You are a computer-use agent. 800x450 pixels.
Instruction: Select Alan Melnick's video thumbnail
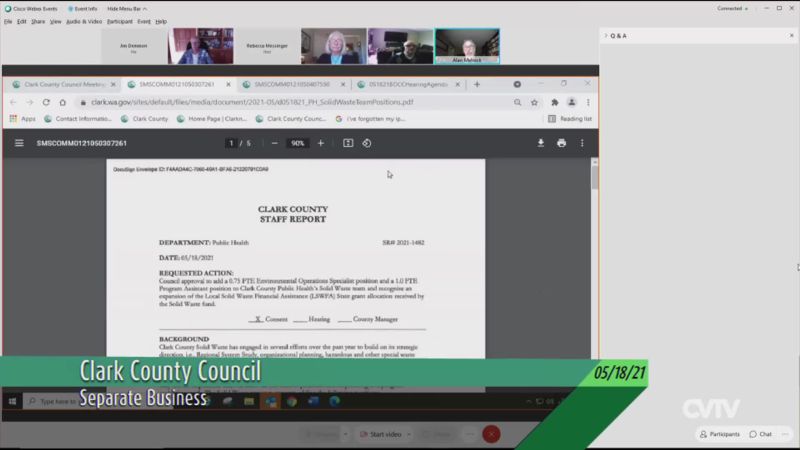pyautogui.click(x=466, y=46)
